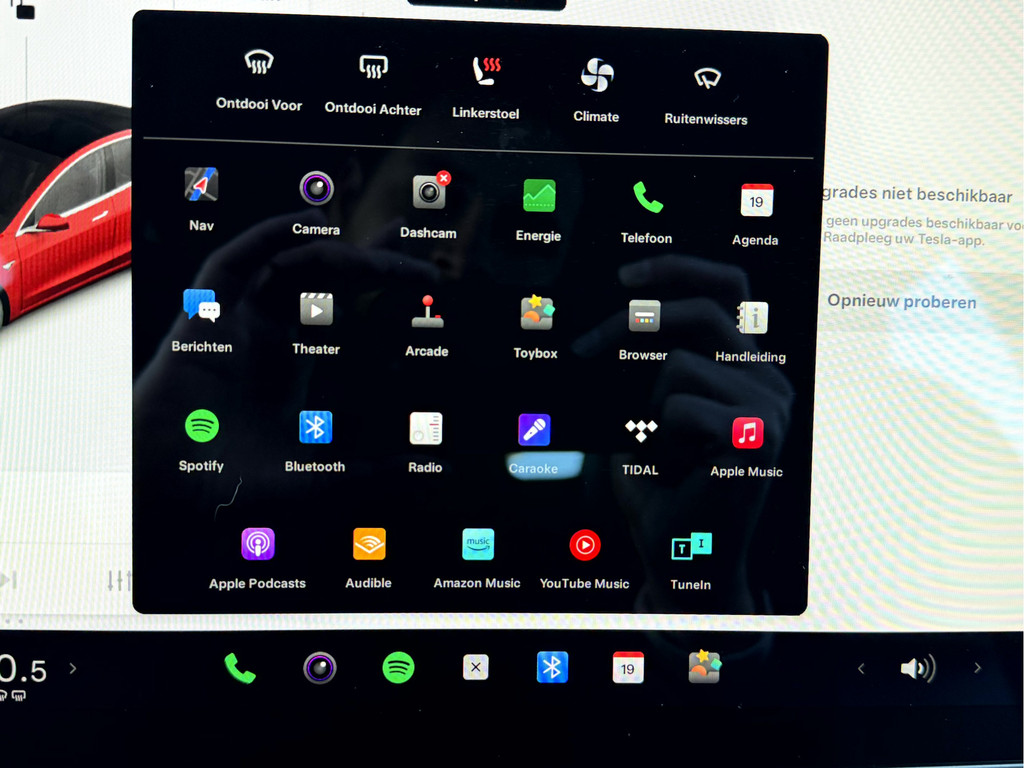Open the Energie app

(539, 195)
